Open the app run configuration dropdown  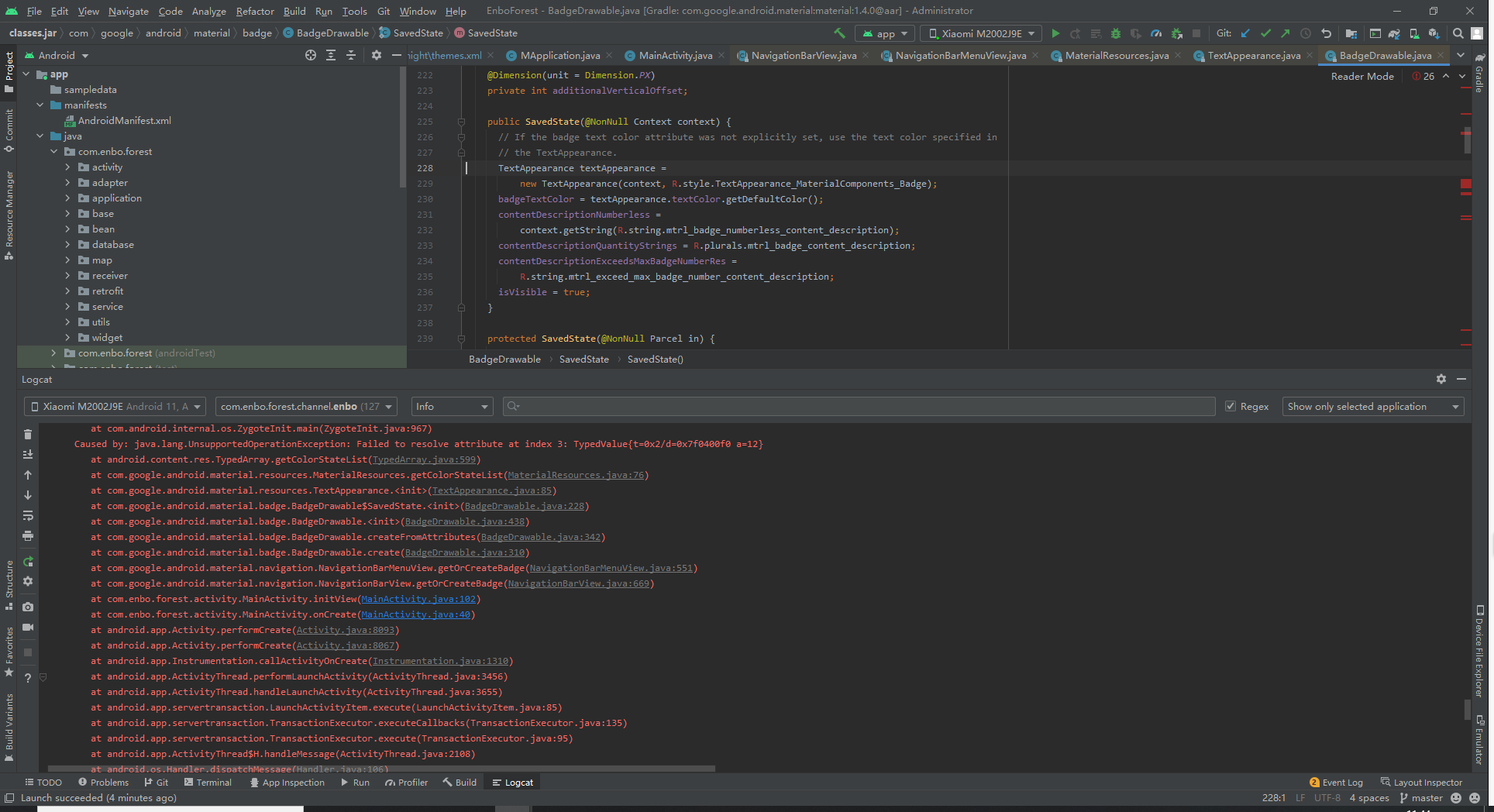pos(885,33)
